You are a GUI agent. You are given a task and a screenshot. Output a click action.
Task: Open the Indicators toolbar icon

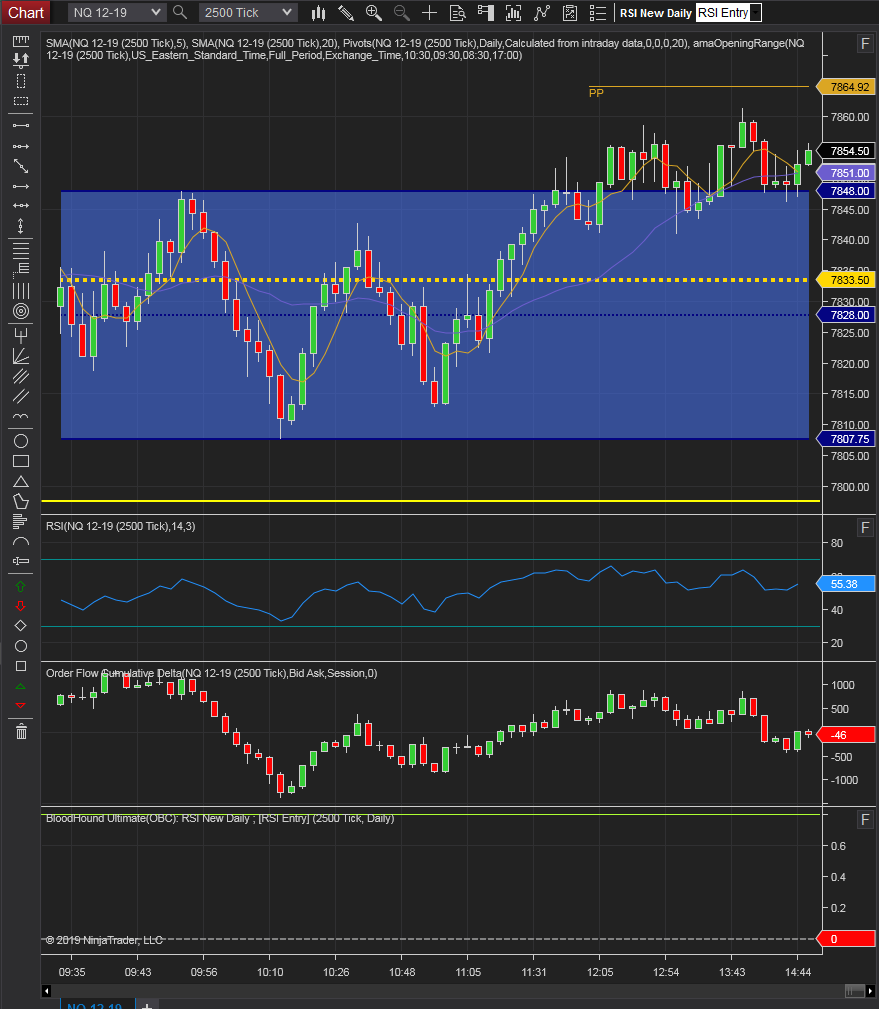click(514, 13)
